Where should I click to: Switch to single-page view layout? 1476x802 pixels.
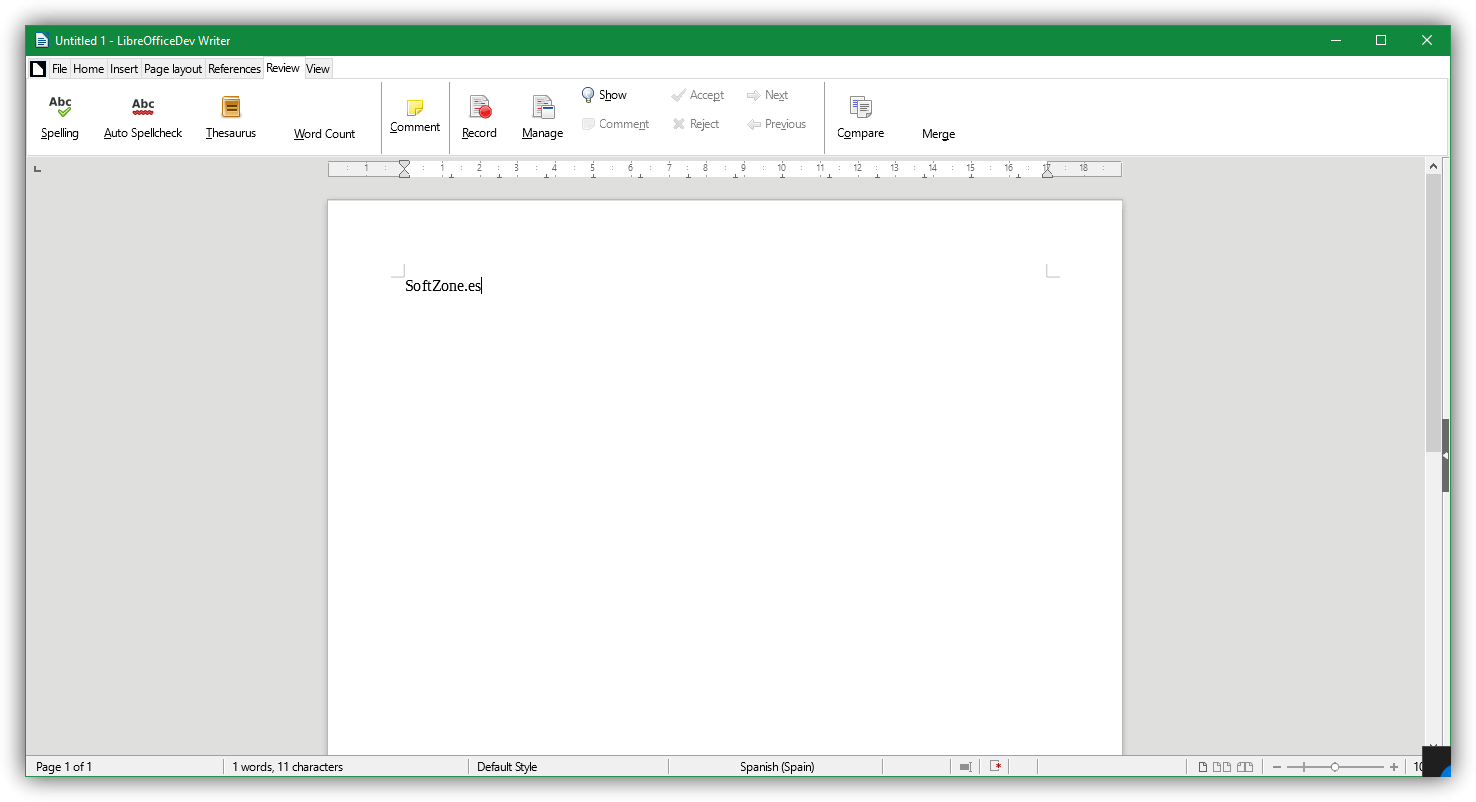click(x=1204, y=767)
